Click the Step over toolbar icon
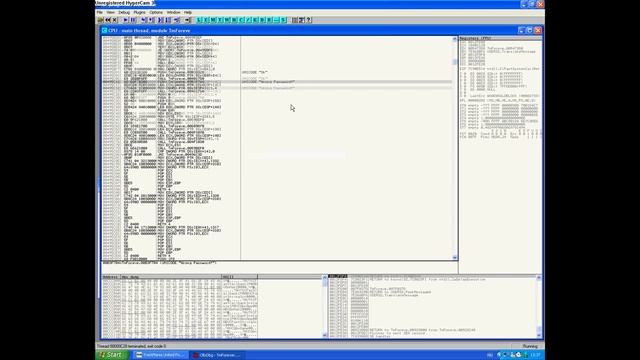Screen dimensions: 640x360 tap(150, 20)
